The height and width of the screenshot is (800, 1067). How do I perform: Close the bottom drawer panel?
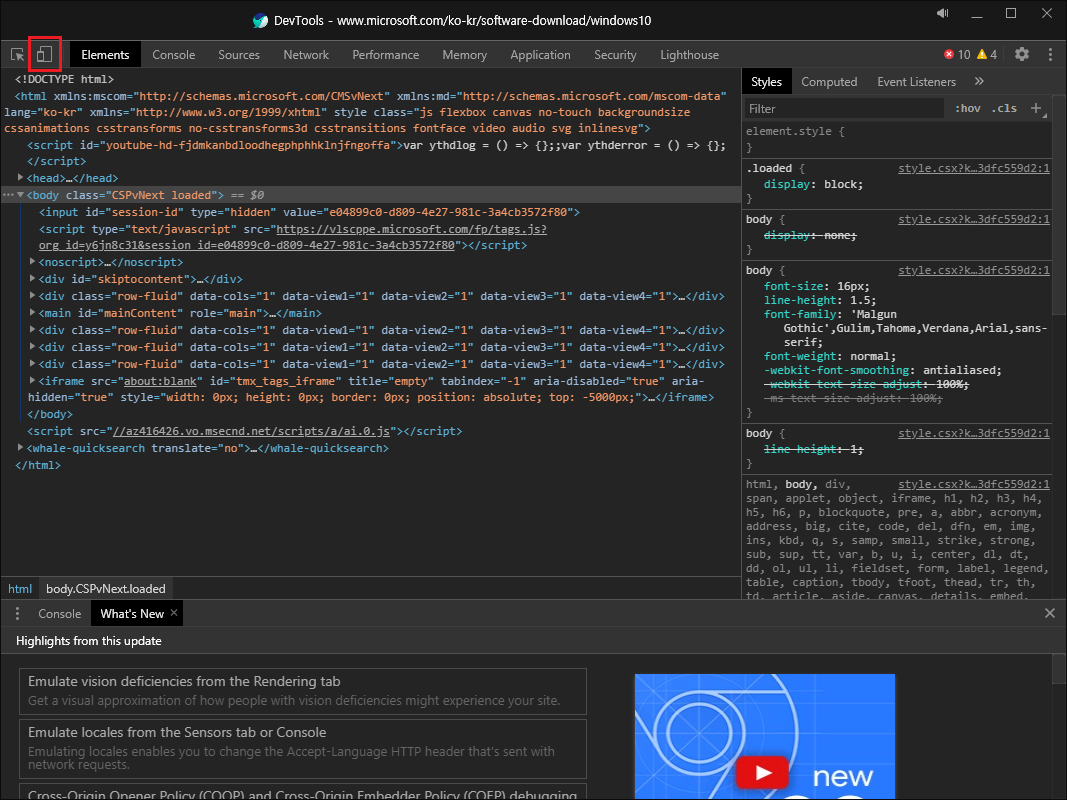coord(1050,613)
